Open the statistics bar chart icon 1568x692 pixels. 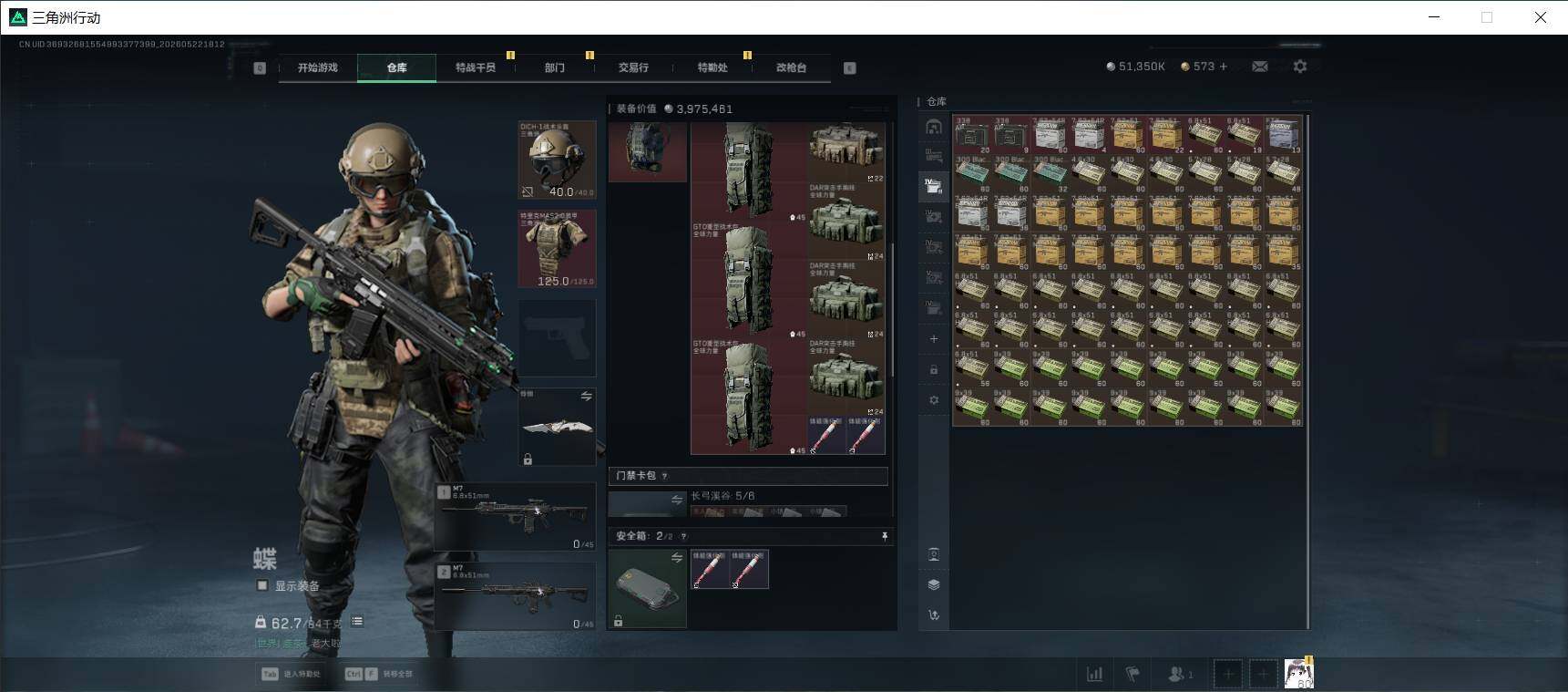coord(1094,675)
